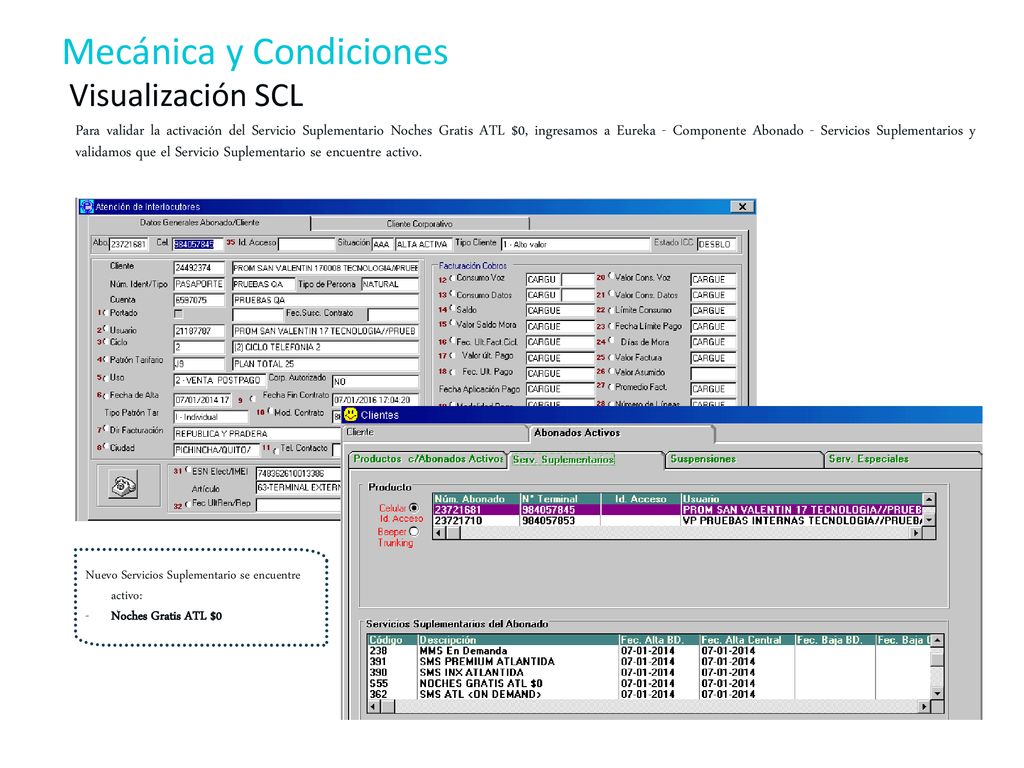The height and width of the screenshot is (768, 1024).
Task: Close the Atención de Interlocutores window
Action: pyautogui.click(x=743, y=206)
